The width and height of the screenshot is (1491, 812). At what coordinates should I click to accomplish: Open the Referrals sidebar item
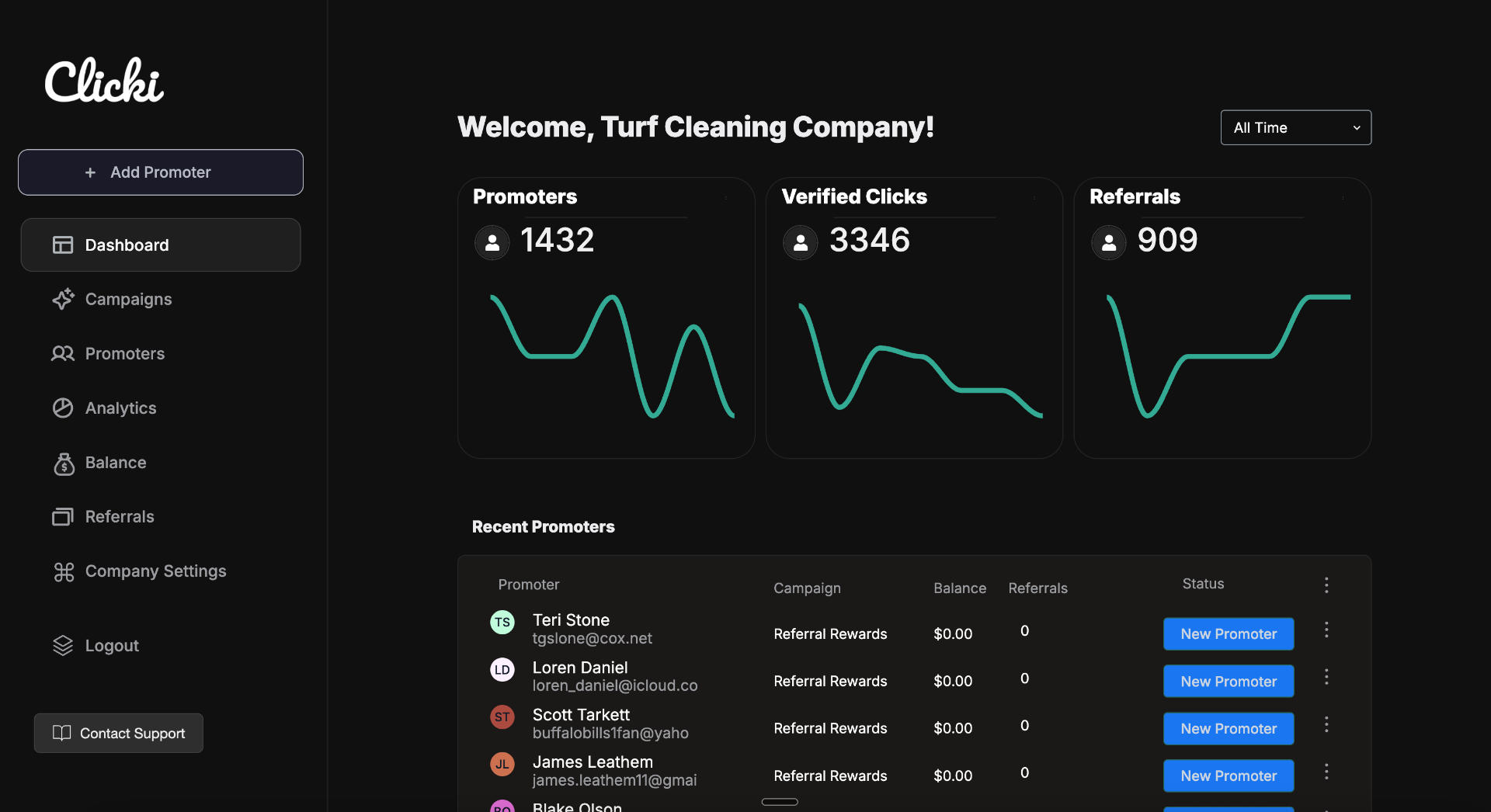pos(119,517)
